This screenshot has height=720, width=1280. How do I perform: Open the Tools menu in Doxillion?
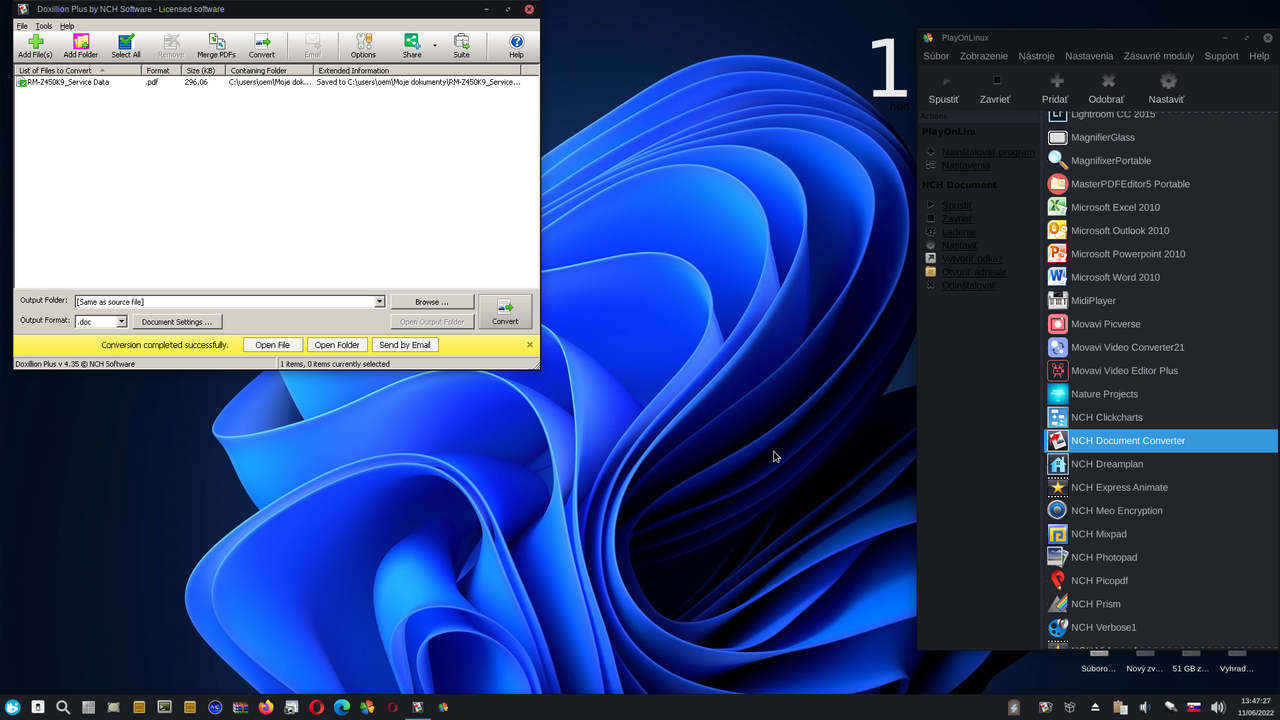pyautogui.click(x=44, y=26)
